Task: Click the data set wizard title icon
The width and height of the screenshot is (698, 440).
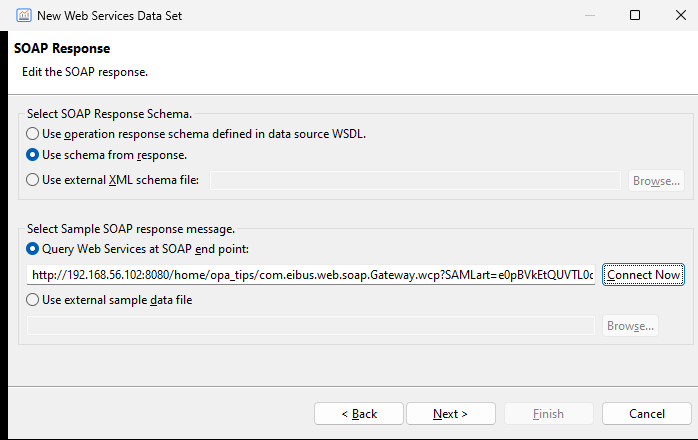Action: (24, 16)
